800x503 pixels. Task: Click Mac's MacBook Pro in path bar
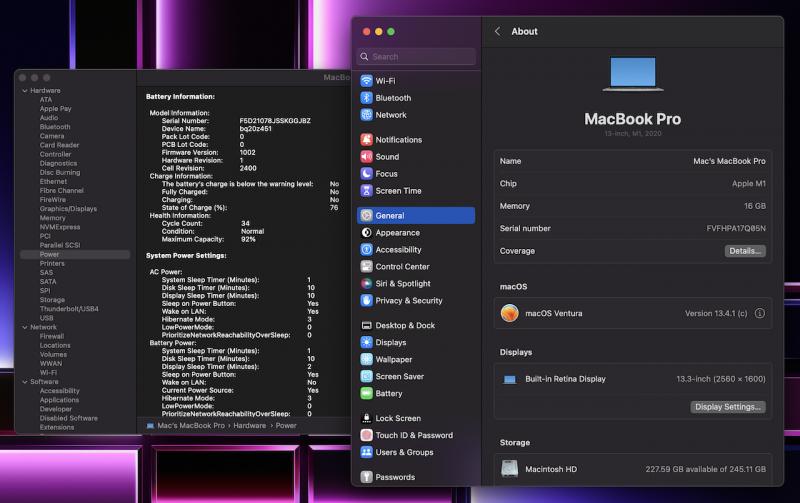click(x=191, y=425)
